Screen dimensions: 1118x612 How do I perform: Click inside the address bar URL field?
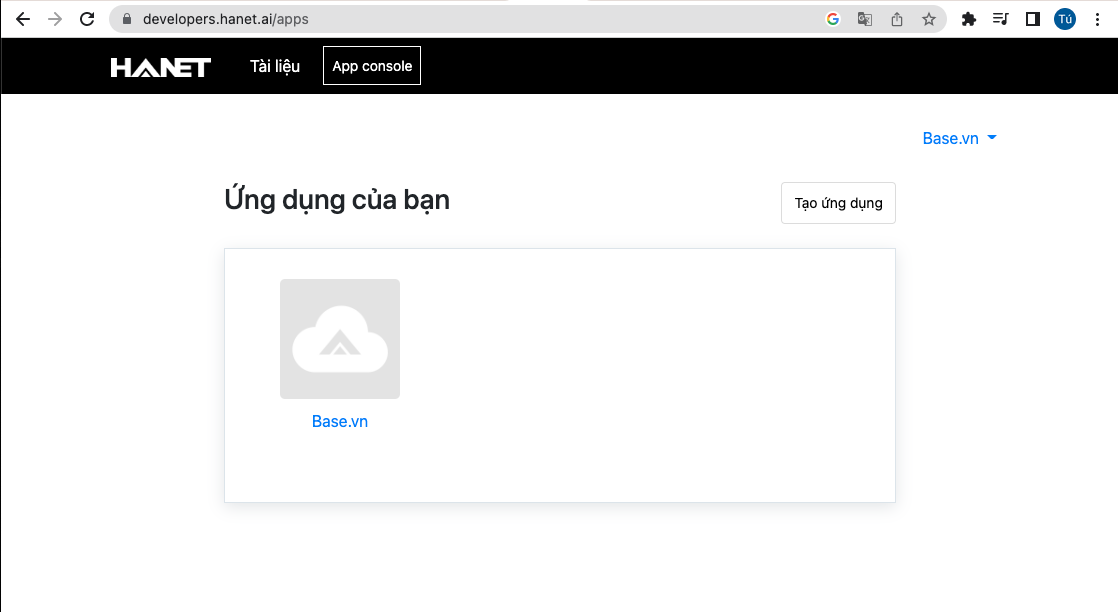[300, 18]
